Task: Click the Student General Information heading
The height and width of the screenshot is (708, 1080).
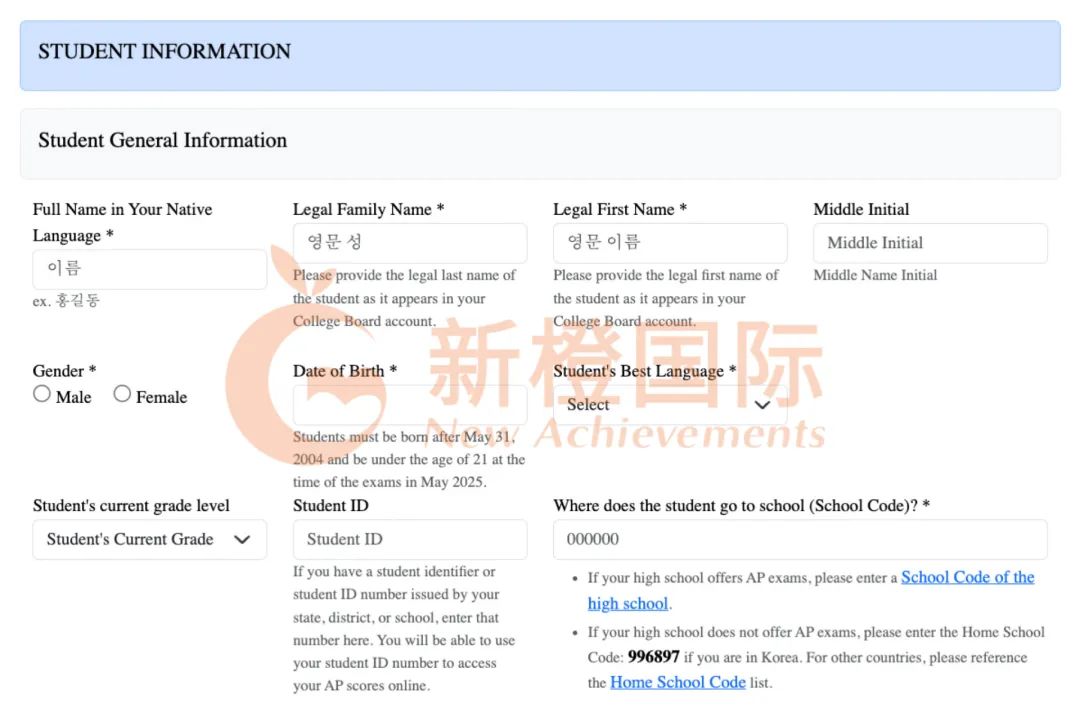Action: (163, 140)
